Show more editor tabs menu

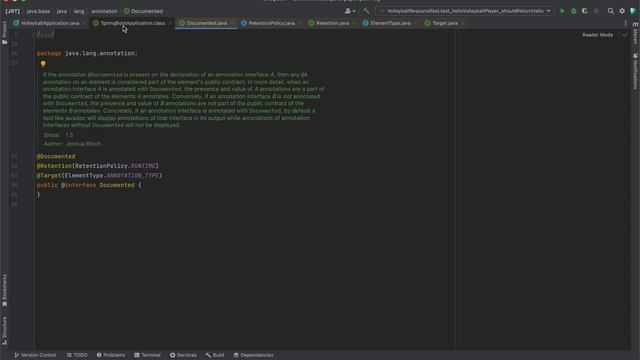(625, 23)
